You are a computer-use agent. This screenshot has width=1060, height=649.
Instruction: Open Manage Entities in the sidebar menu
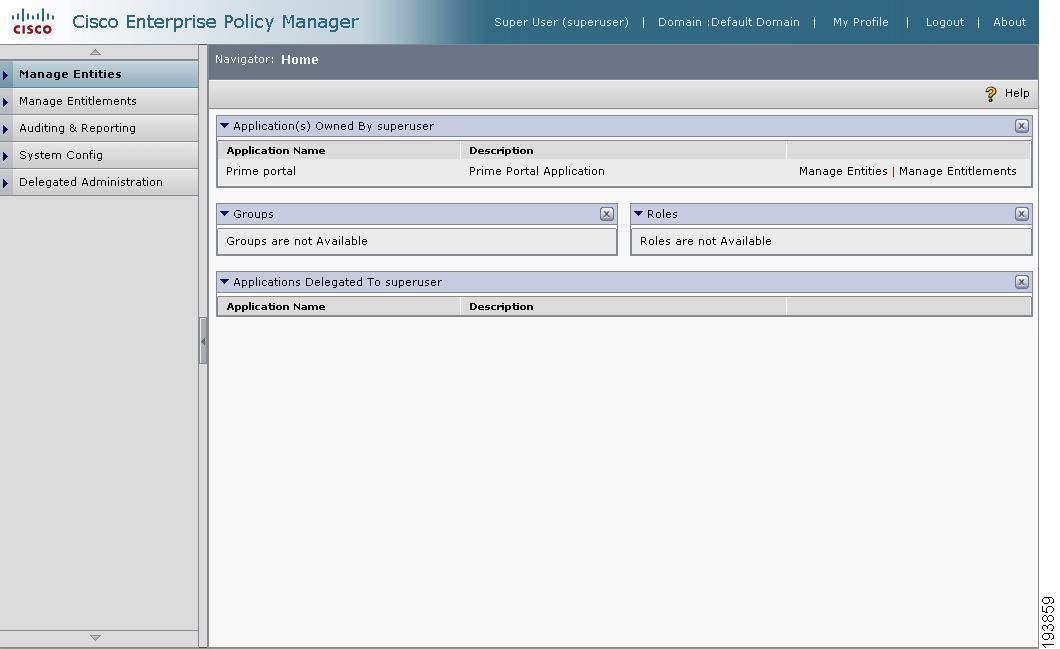click(x=99, y=74)
